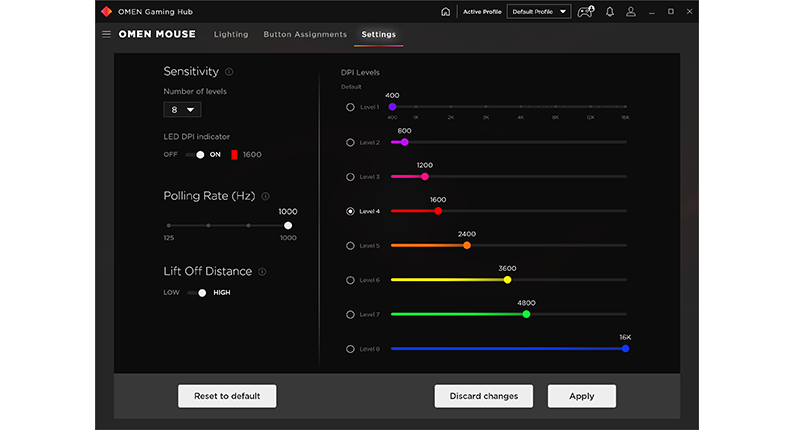Click the red LED DPI color swatch
Screen dimensions: 795x430
click(234, 155)
